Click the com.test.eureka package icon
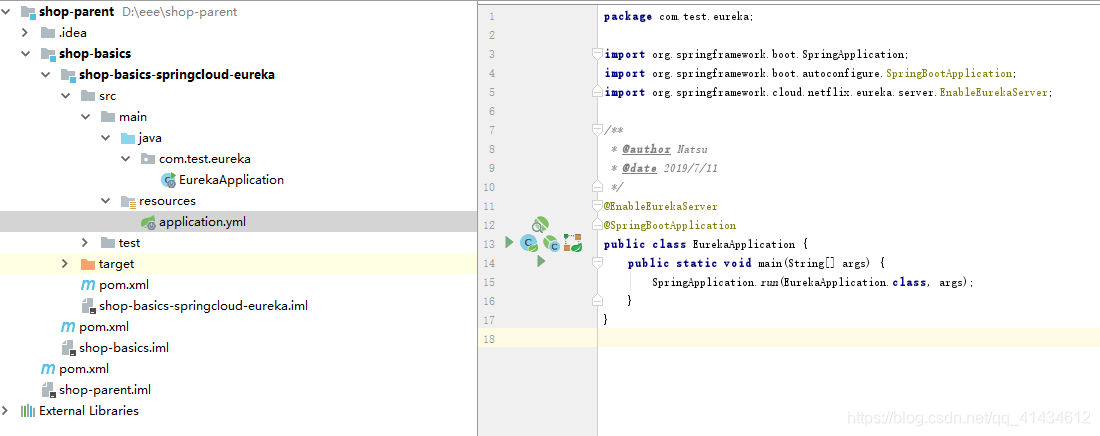Image resolution: width=1100 pixels, height=436 pixels. coord(147,159)
